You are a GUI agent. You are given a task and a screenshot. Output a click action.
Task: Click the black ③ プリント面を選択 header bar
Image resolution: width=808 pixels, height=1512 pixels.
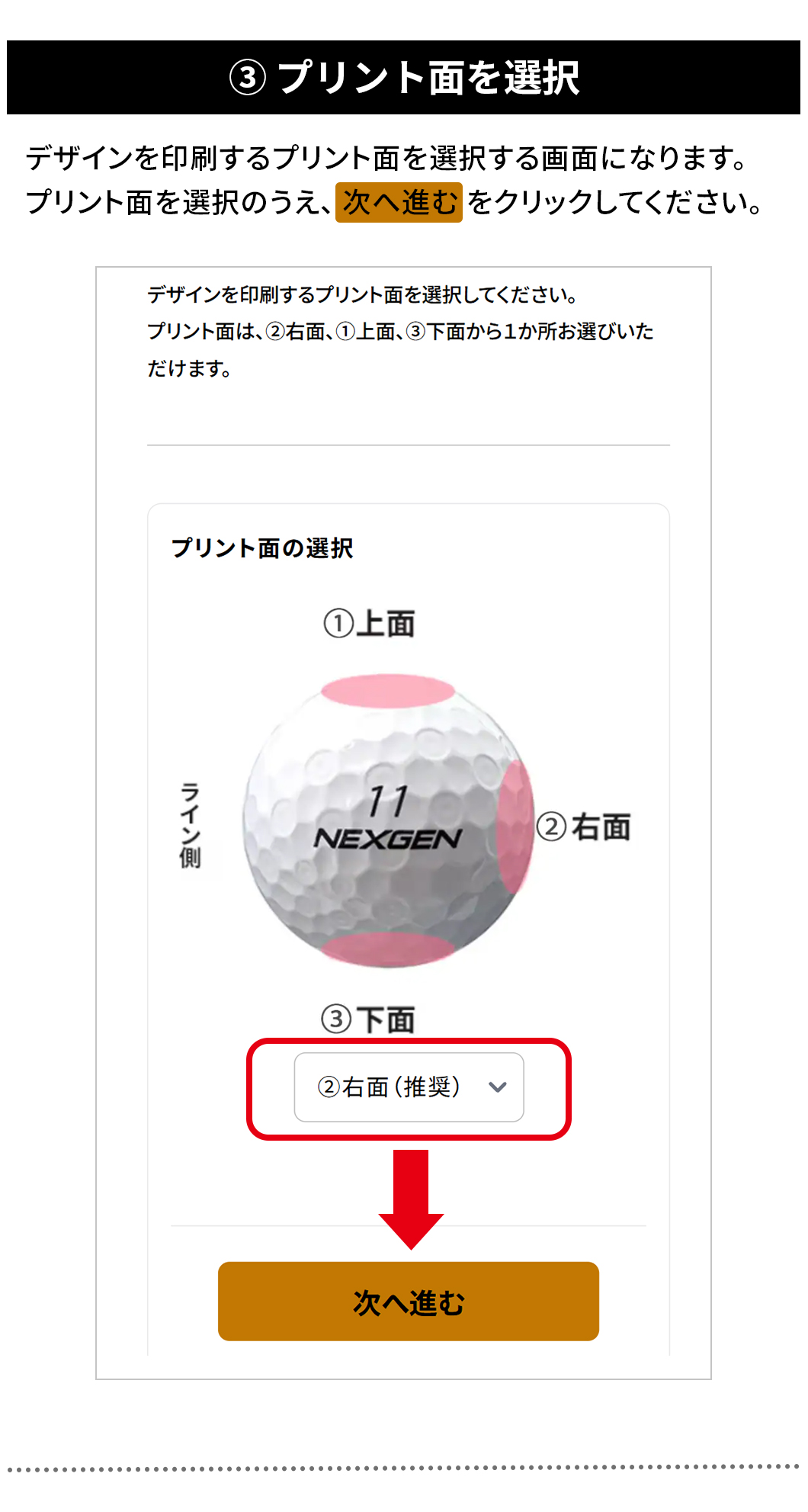tap(403, 78)
